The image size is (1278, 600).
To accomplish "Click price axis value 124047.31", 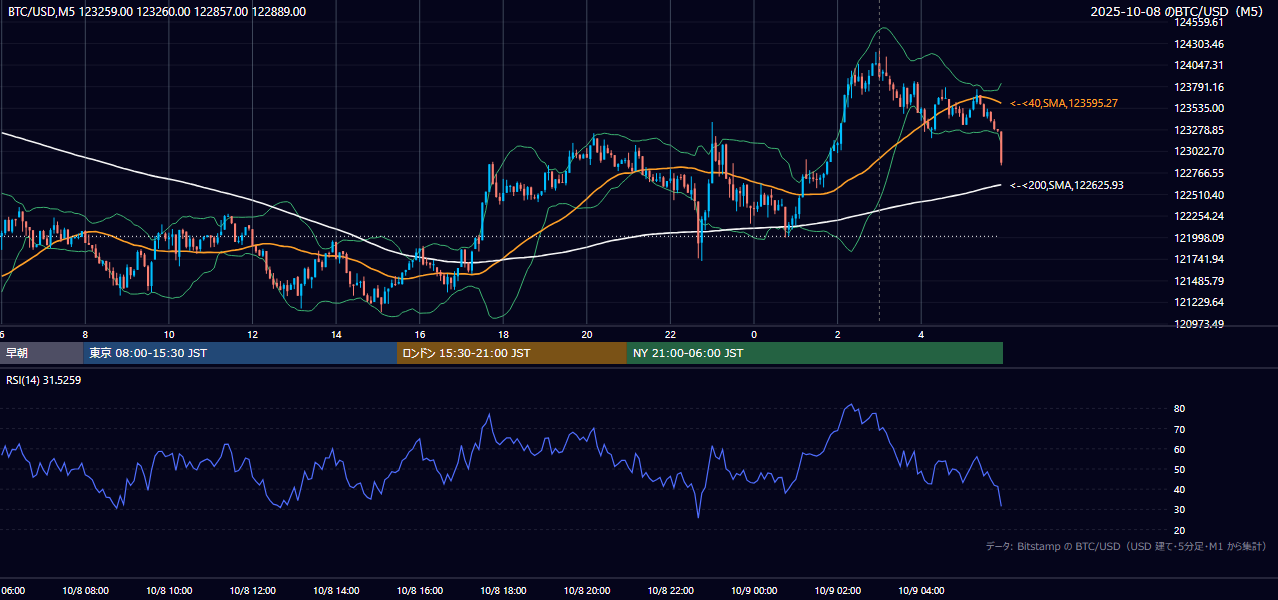I will [x=1199, y=65].
